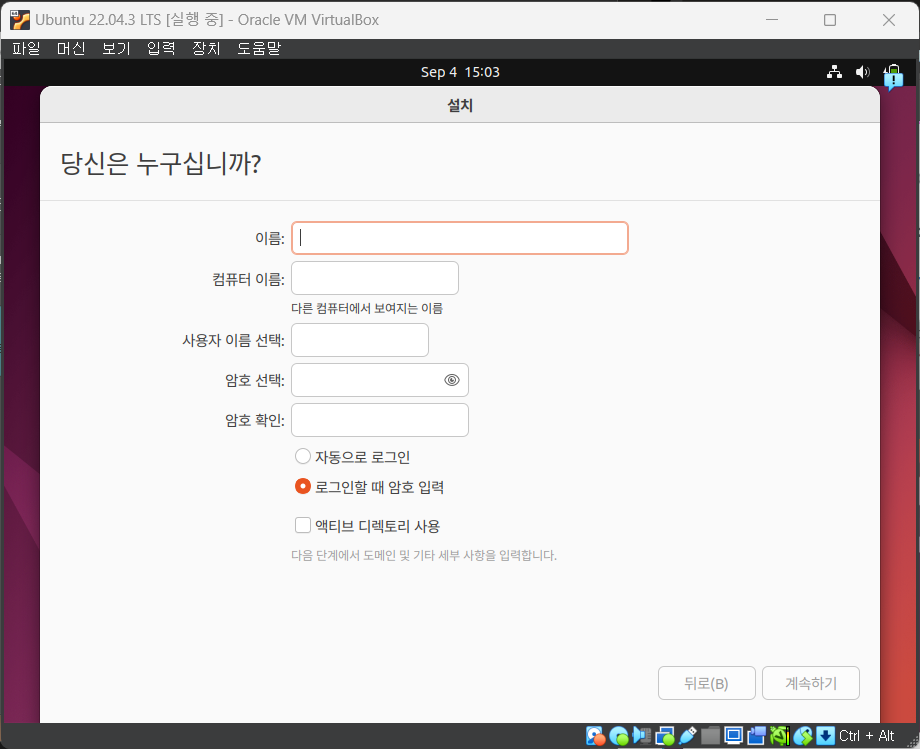Click the mouse integration indicator icon
This screenshot has width=920, height=749.
tap(803, 736)
